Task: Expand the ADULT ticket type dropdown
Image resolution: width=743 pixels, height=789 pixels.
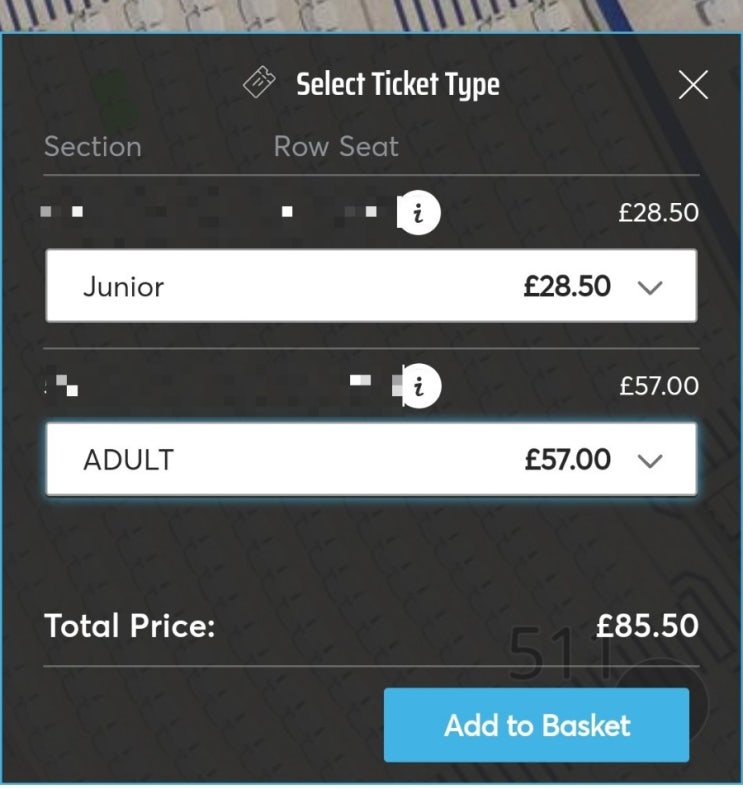Action: (x=371, y=460)
